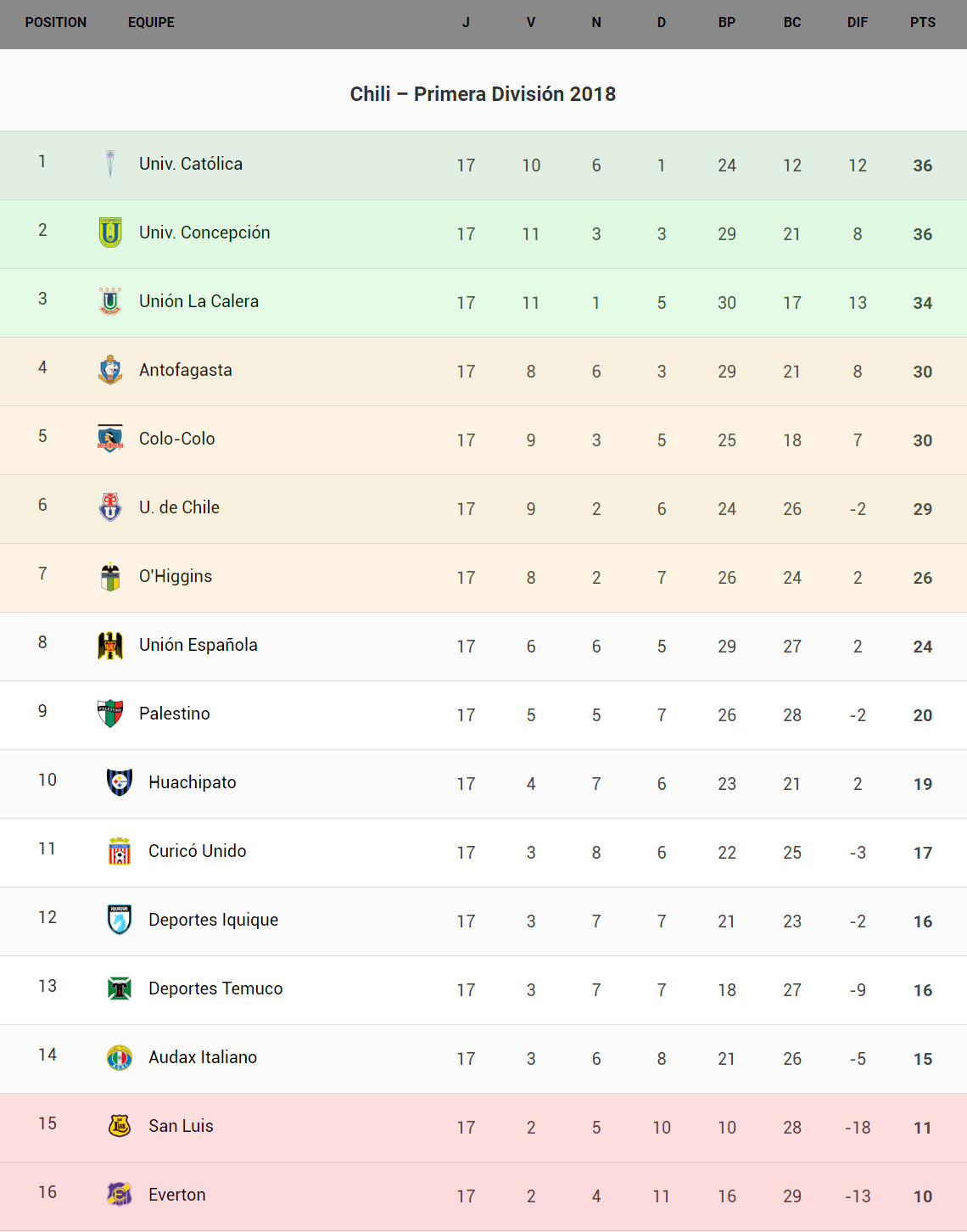Sort table by PTS column header
The image size is (967, 1232).
[x=922, y=23]
